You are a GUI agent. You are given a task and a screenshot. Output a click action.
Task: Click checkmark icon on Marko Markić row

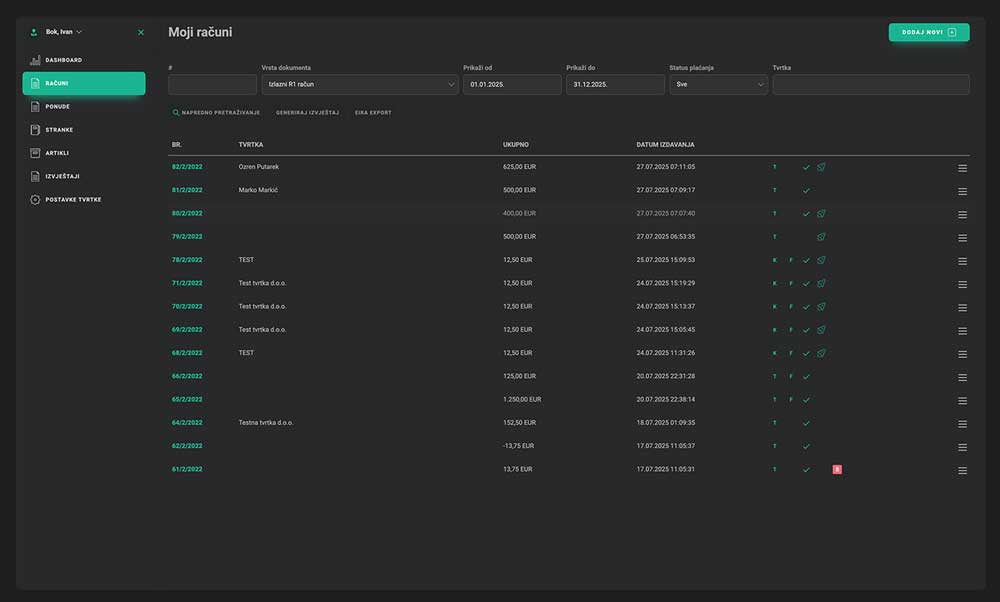[806, 190]
